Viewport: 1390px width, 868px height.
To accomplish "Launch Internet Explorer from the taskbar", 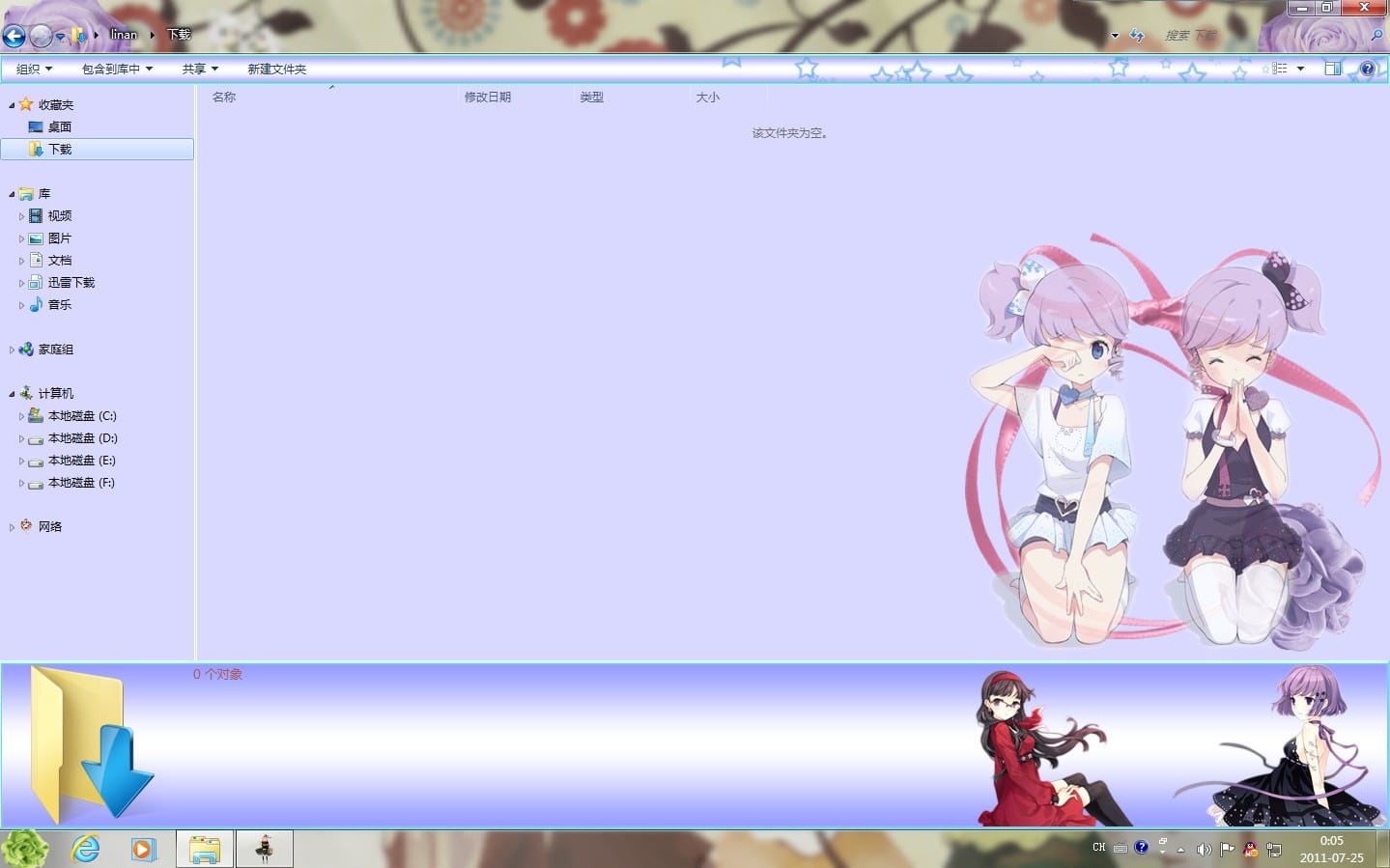I will tap(85, 849).
